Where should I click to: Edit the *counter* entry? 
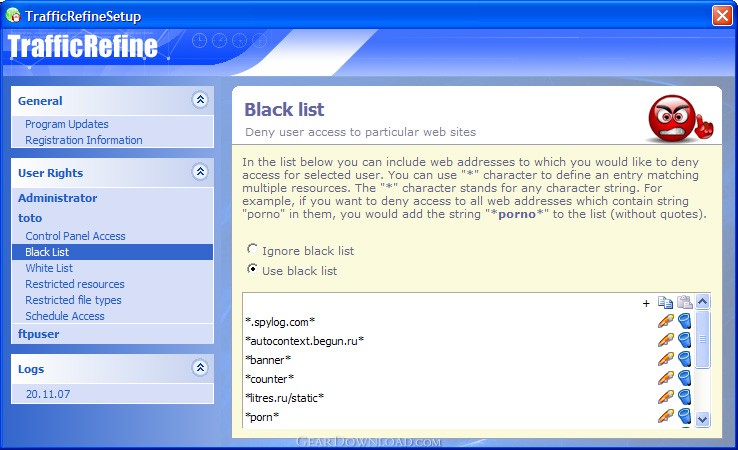pos(666,378)
